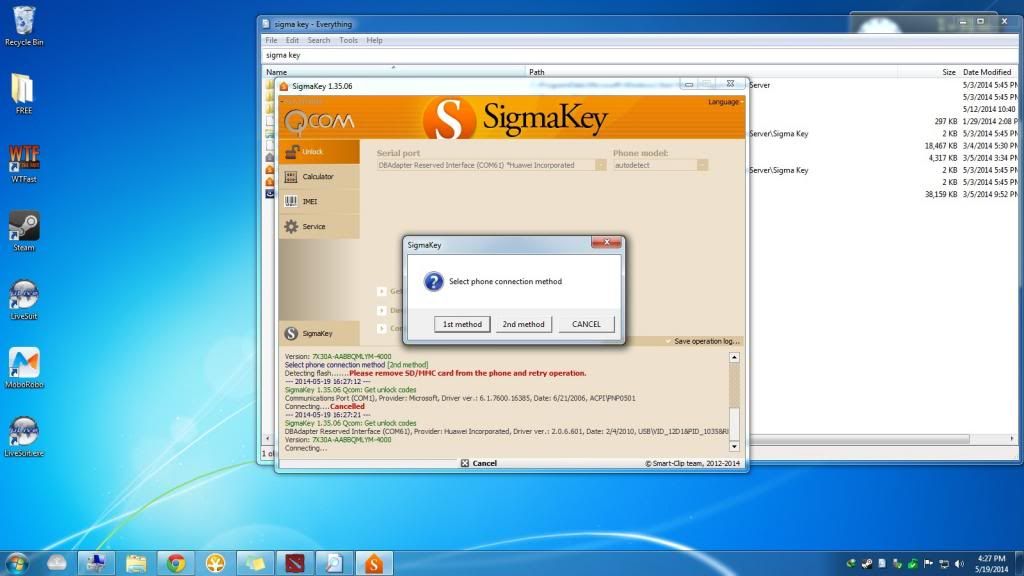The height and width of the screenshot is (576, 1024).
Task: Choose the 2nd method button
Action: [524, 324]
